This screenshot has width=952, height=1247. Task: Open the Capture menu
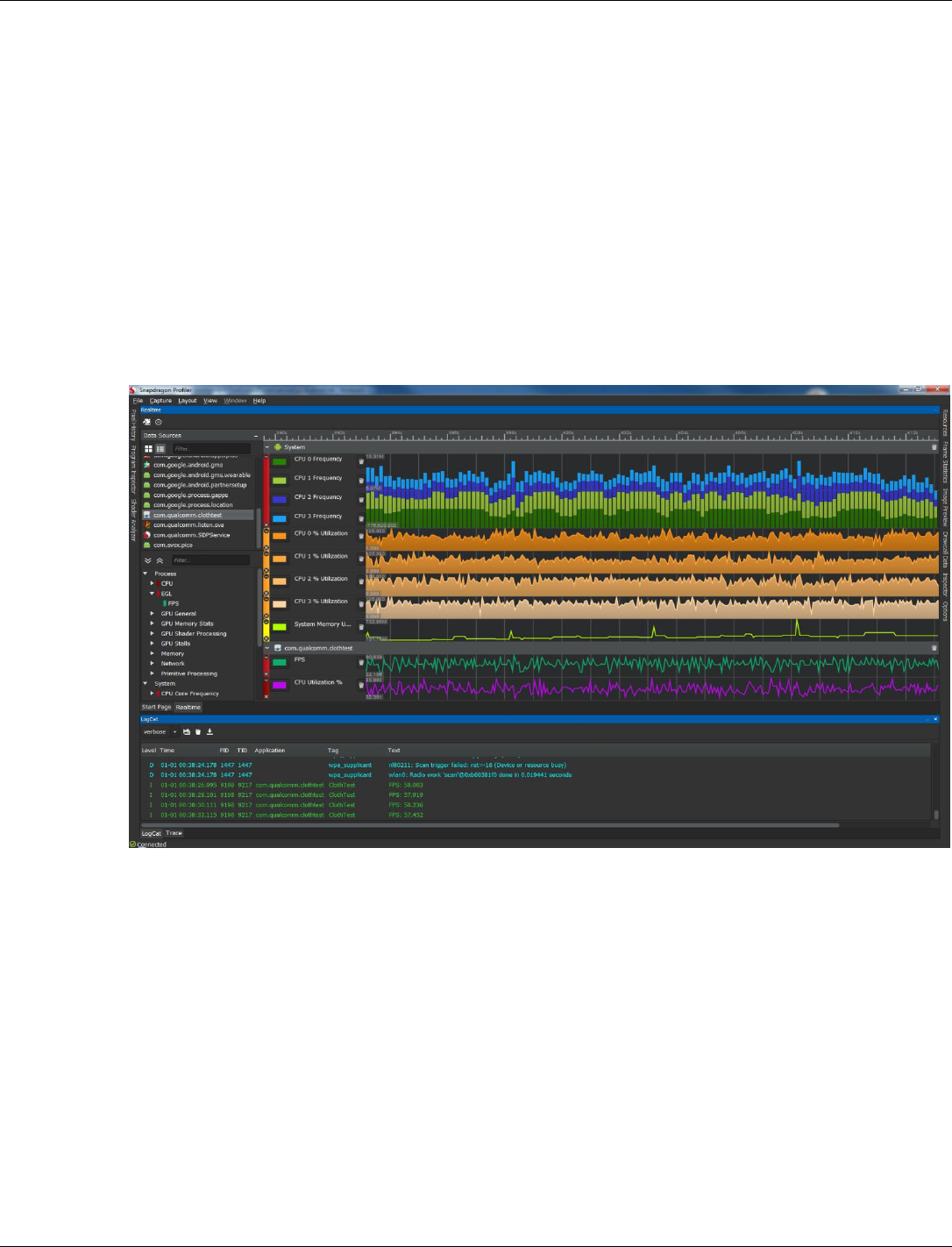[x=160, y=401]
